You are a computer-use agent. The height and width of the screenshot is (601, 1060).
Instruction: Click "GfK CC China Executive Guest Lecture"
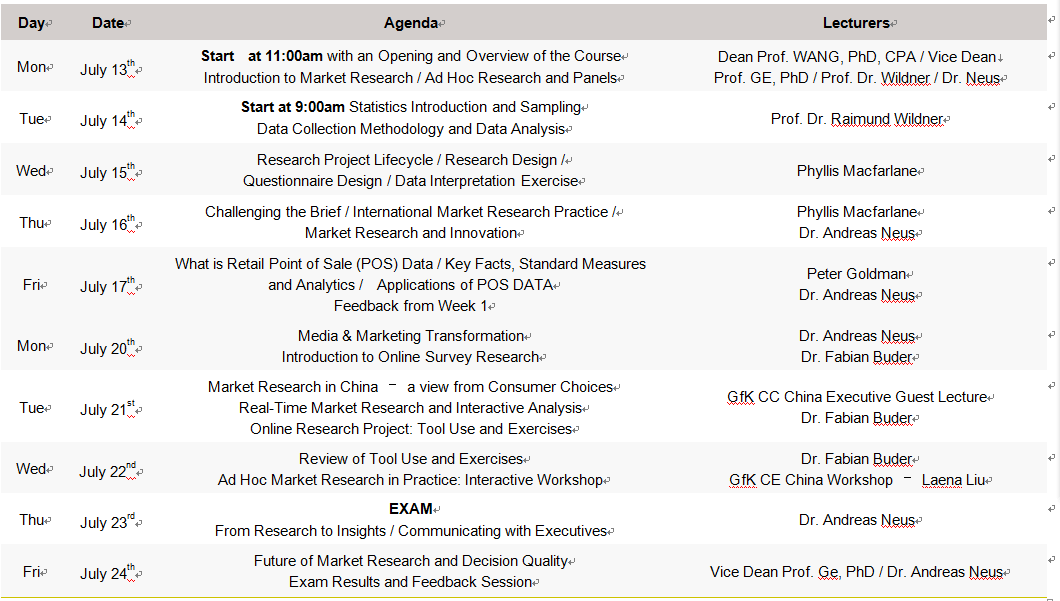(857, 397)
